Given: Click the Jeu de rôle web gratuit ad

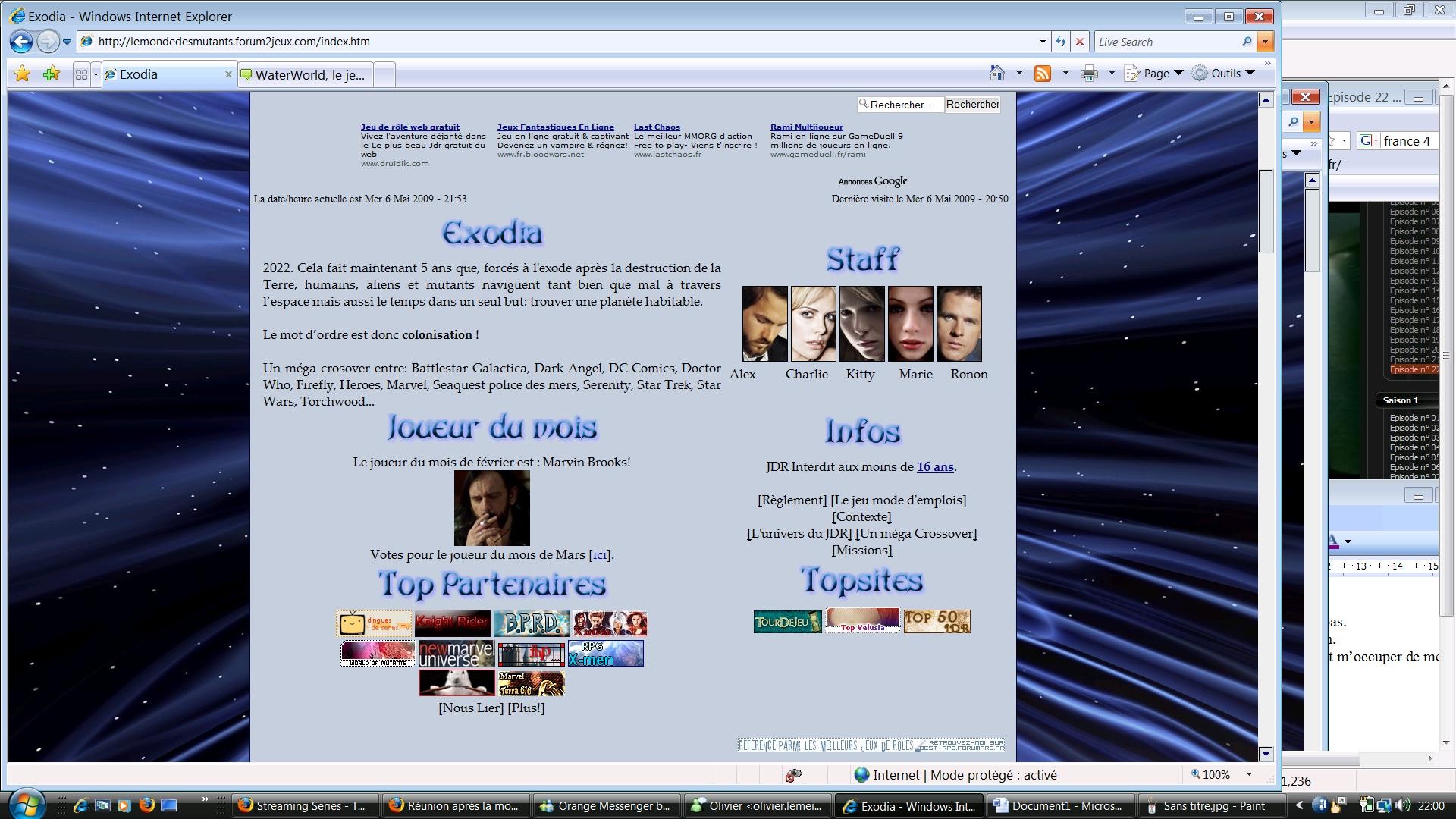Looking at the screenshot, I should 410,127.
